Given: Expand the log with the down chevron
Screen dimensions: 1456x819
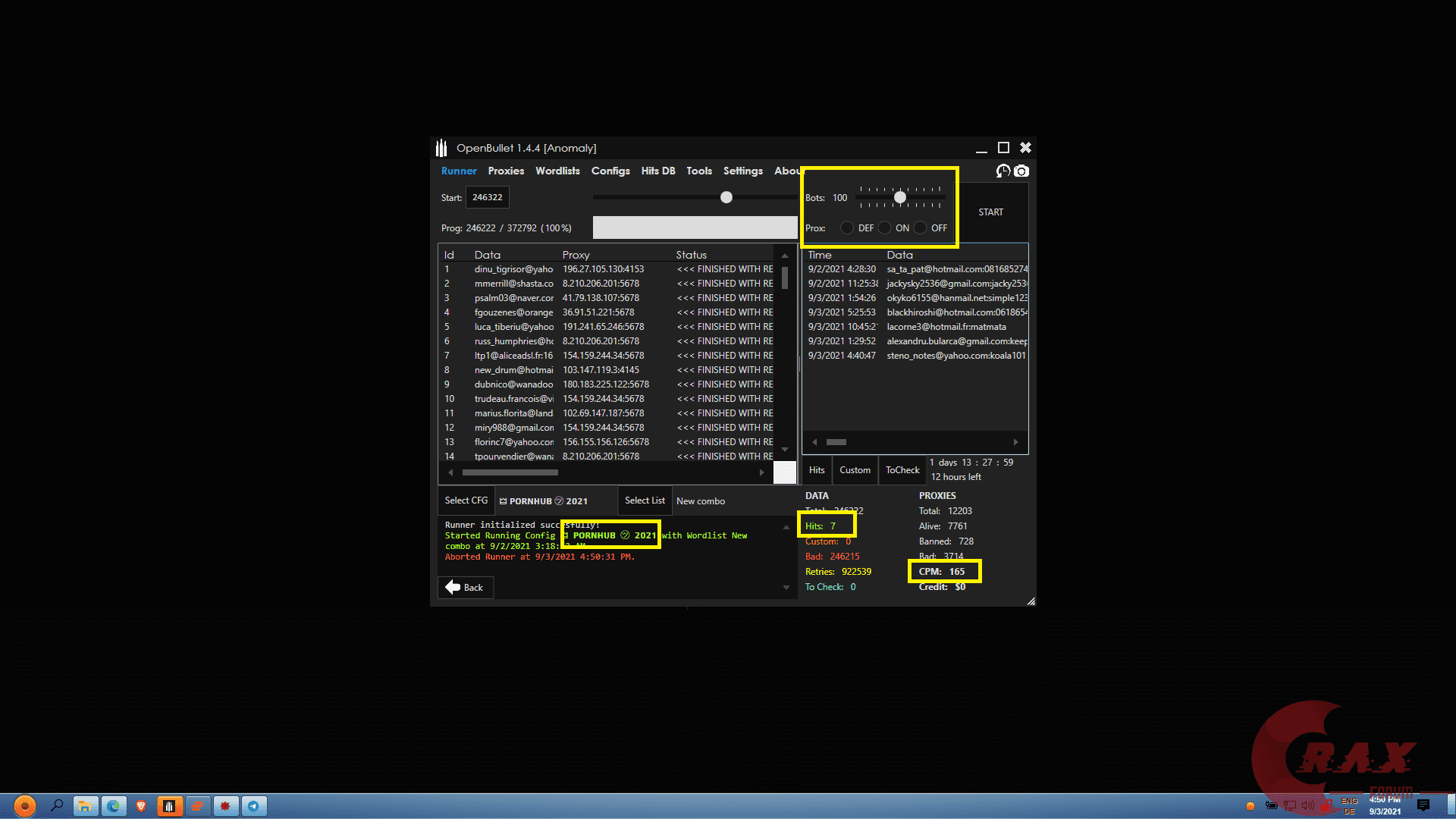Looking at the screenshot, I should (x=786, y=586).
